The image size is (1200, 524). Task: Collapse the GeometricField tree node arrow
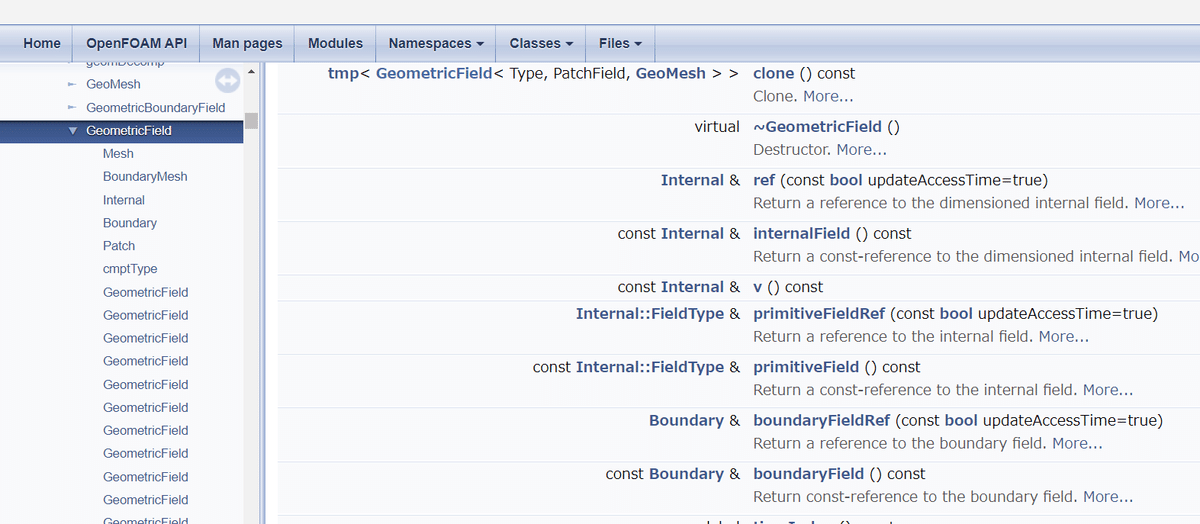[72, 131]
